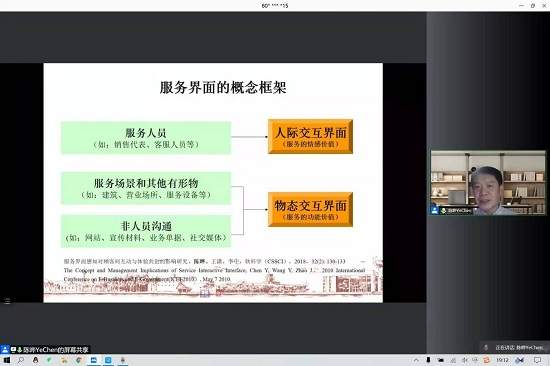Open the green taskbar app beside the QQ penguin

coord(49,360)
